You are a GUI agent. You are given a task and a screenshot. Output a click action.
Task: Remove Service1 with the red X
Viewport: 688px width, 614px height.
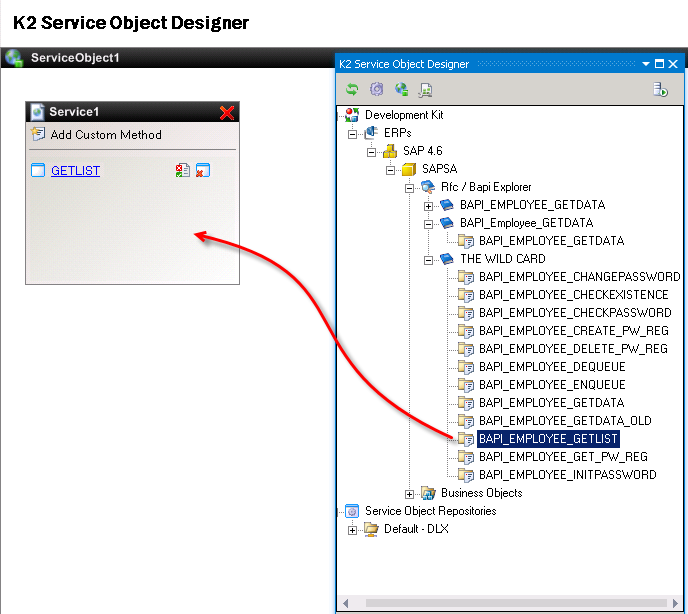tap(227, 113)
